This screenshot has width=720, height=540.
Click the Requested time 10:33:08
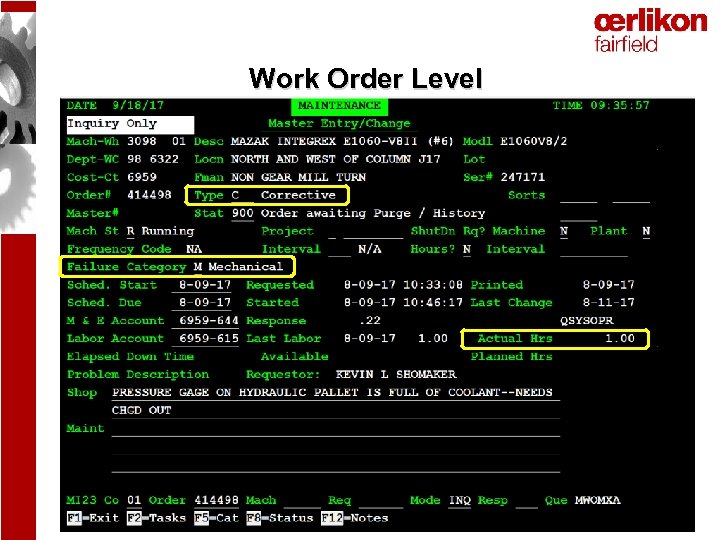pyautogui.click(x=433, y=285)
